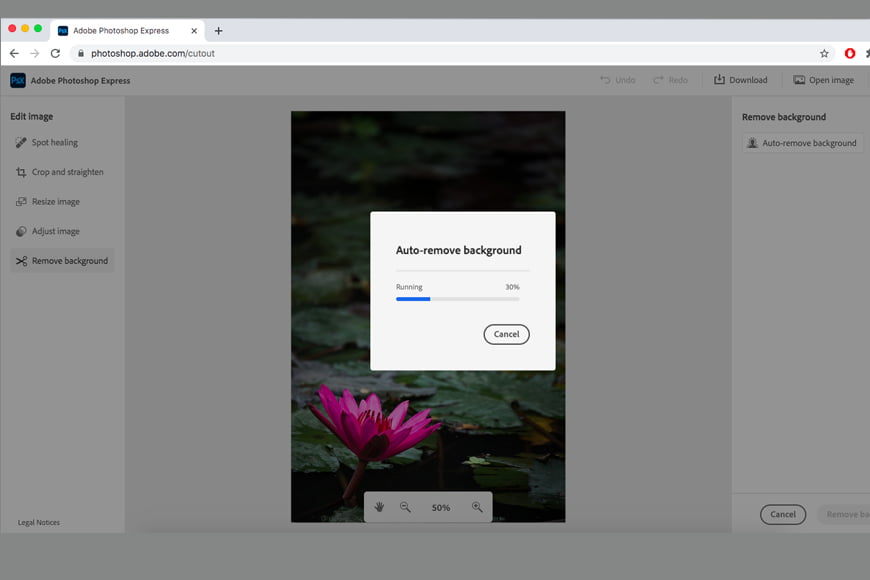870x580 pixels.
Task: Click the zoom in magnifier
Action: [477, 507]
